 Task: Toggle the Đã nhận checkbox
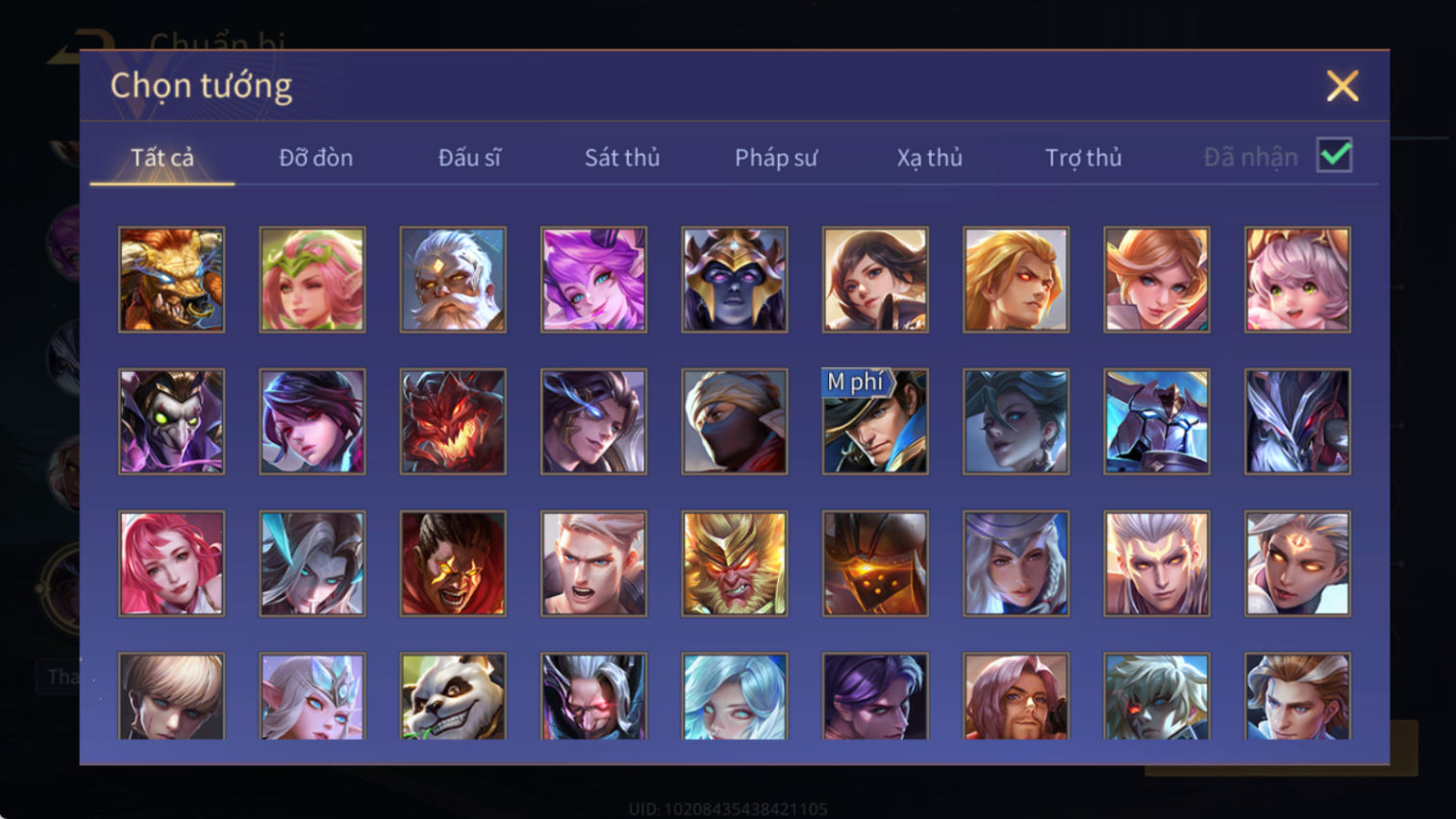pos(1335,156)
